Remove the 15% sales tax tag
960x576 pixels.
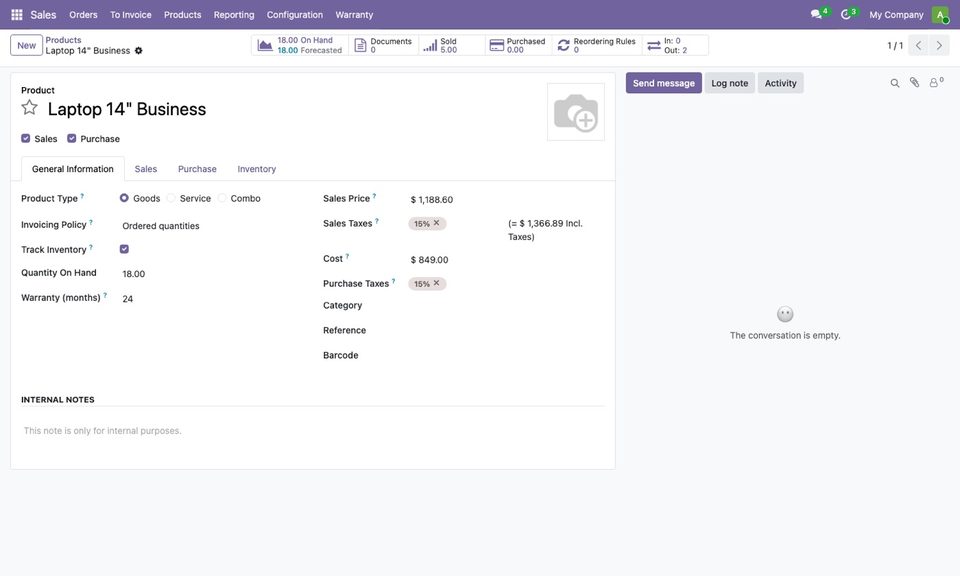coord(437,223)
